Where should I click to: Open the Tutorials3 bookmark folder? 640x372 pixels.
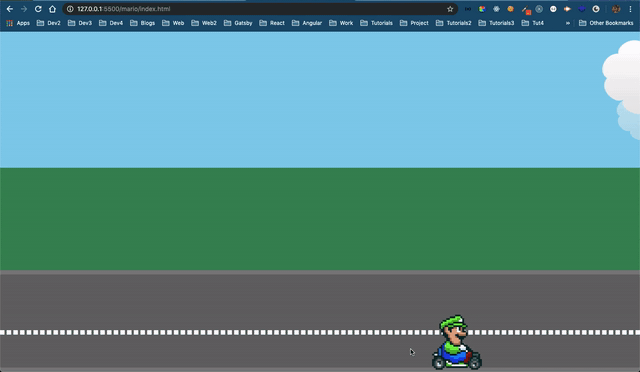click(x=496, y=23)
